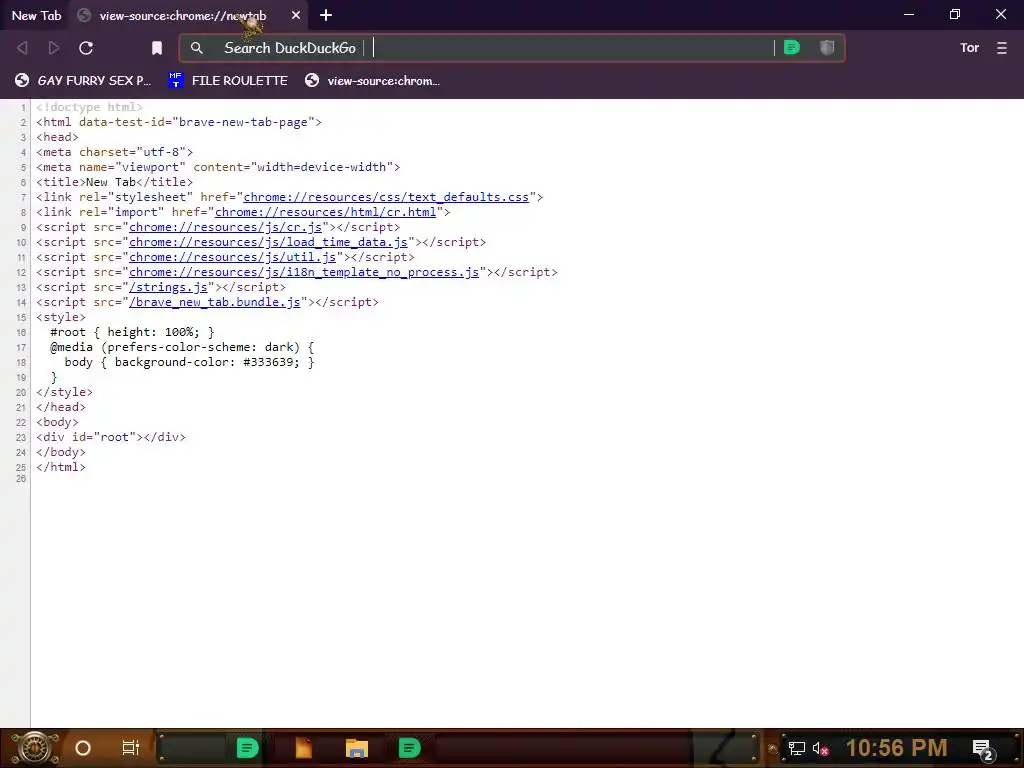Open the i18n_template_no_process.js link
The height and width of the screenshot is (768, 1024).
tap(304, 272)
